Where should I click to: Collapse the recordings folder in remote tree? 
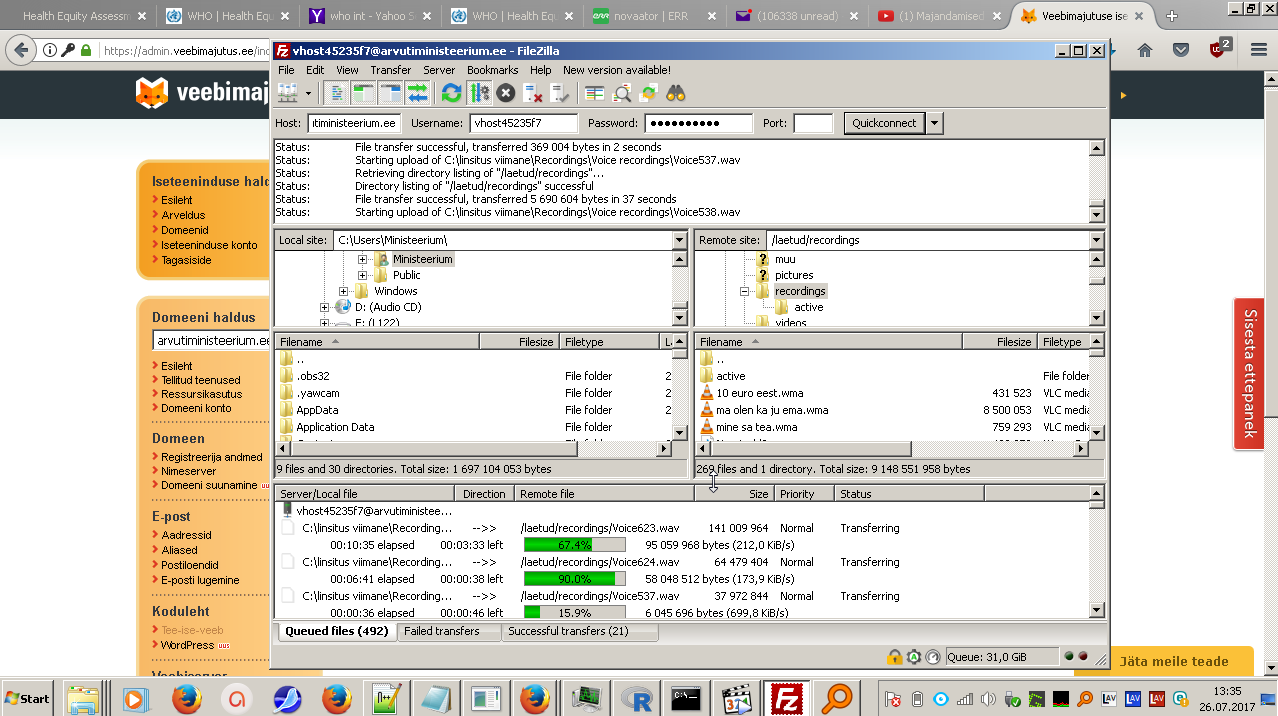coord(745,291)
